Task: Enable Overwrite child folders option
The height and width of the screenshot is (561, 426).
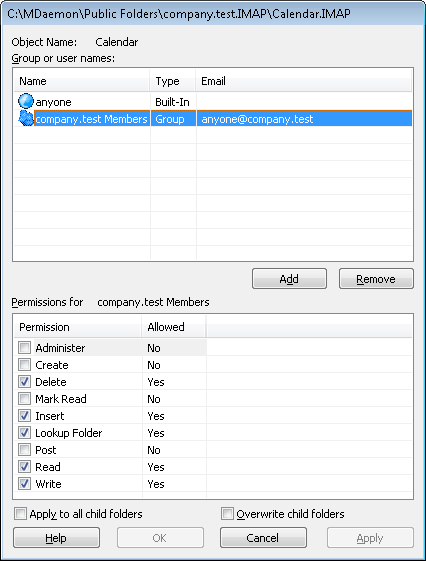Action: click(227, 514)
